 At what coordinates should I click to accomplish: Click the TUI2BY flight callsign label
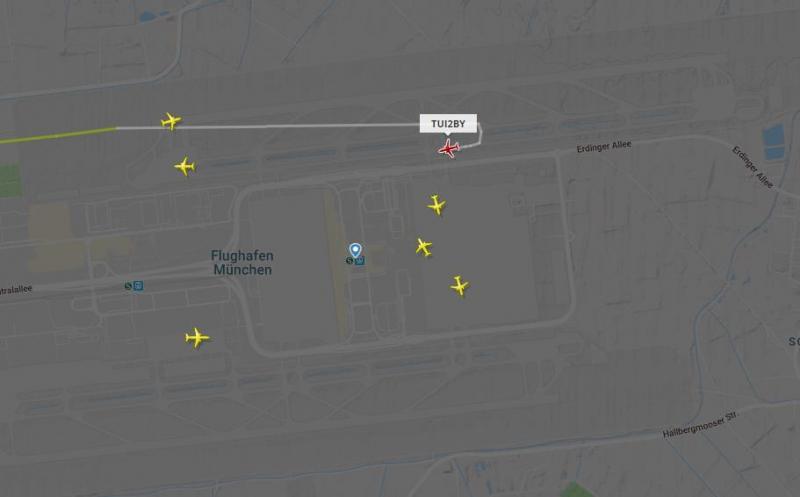pos(448,123)
